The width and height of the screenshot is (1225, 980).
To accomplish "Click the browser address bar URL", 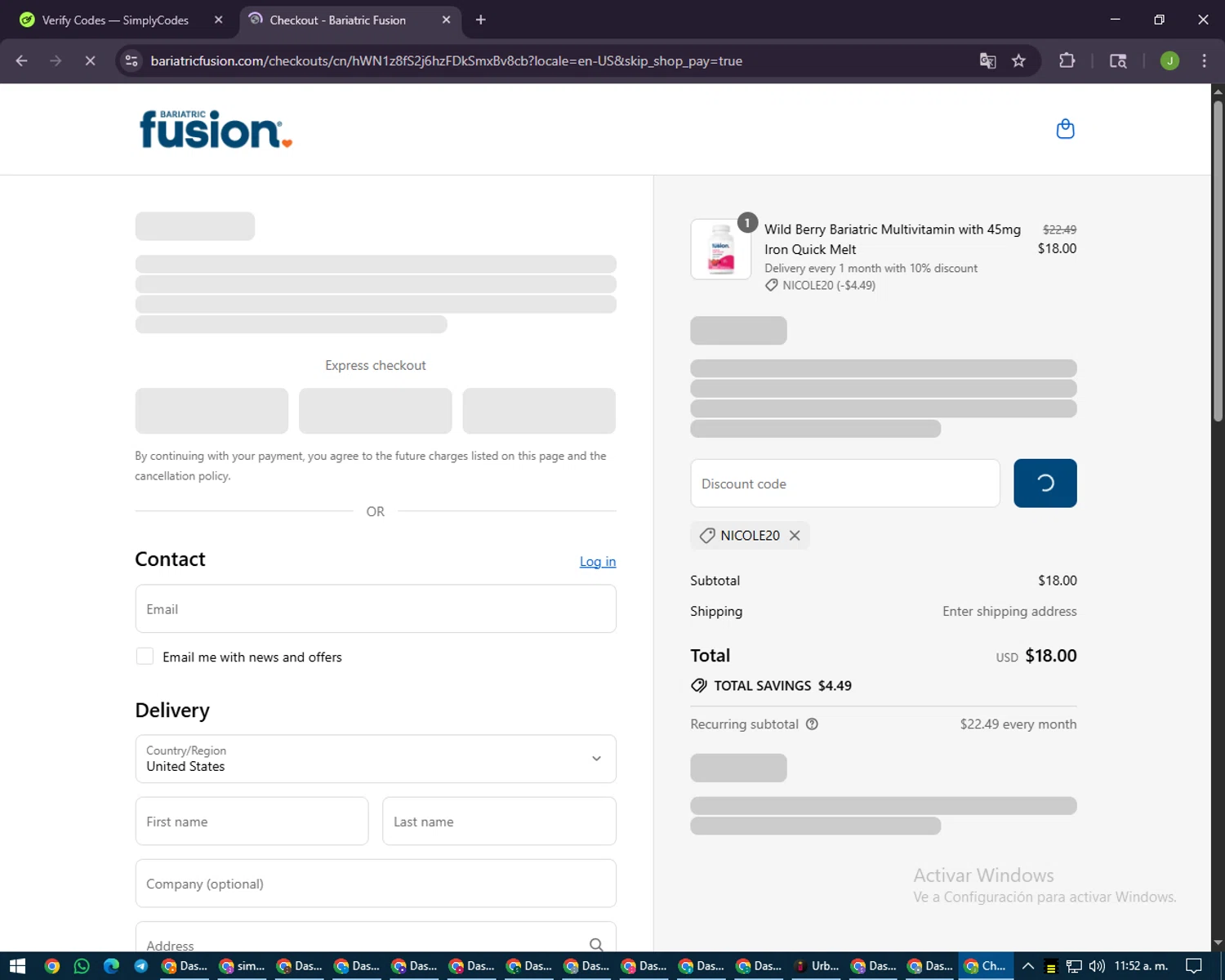I will click(447, 61).
